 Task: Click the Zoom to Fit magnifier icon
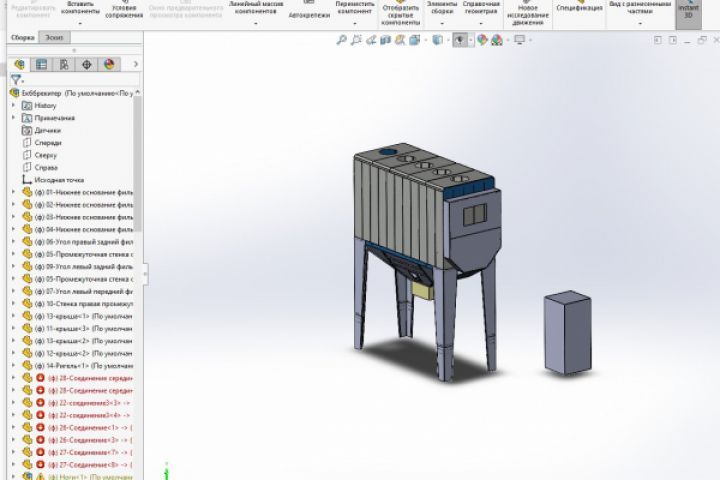pos(341,40)
